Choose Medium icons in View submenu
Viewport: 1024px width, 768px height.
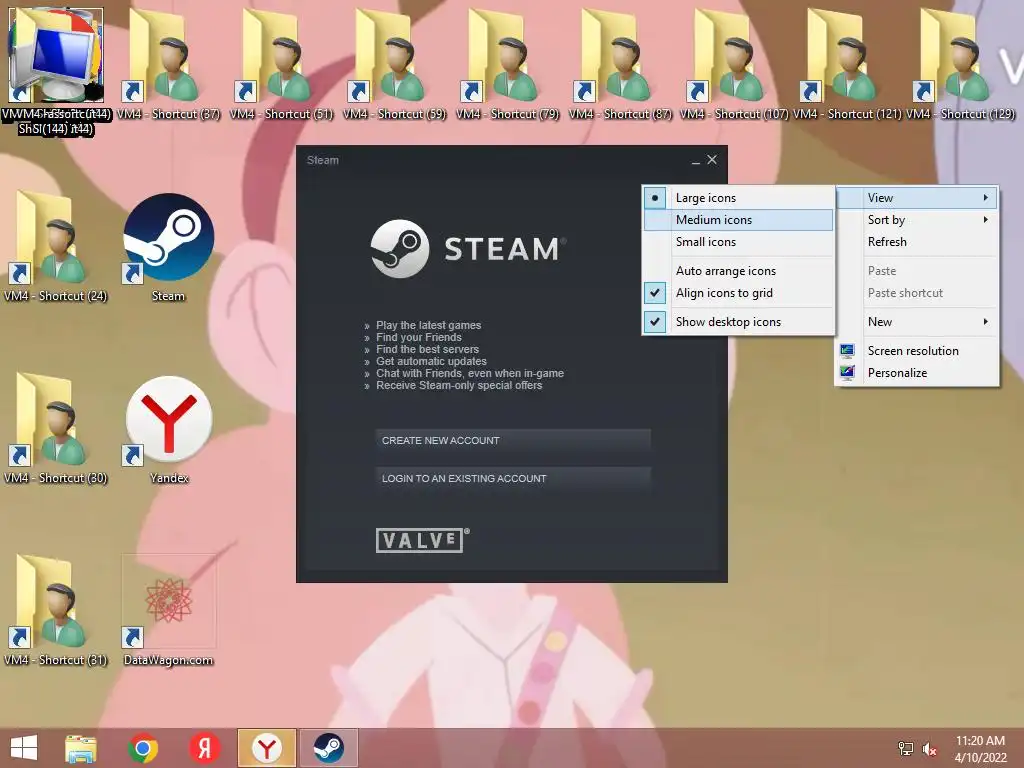point(739,220)
